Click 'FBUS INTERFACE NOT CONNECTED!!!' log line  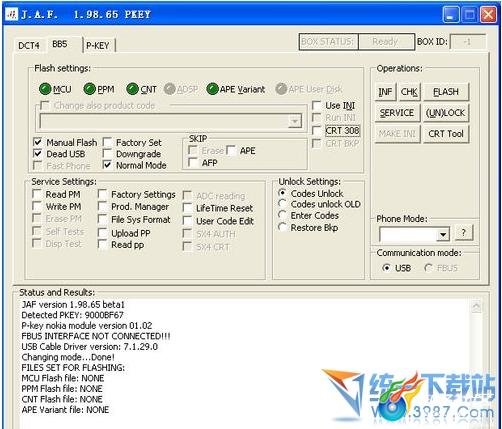click(96, 336)
